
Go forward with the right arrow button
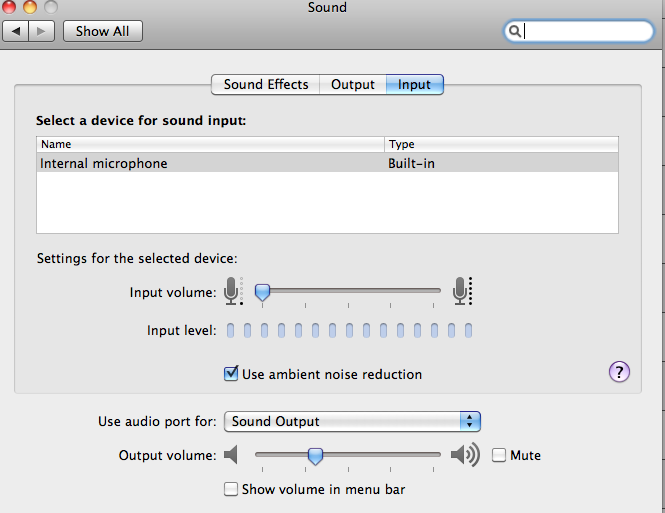tap(41, 31)
